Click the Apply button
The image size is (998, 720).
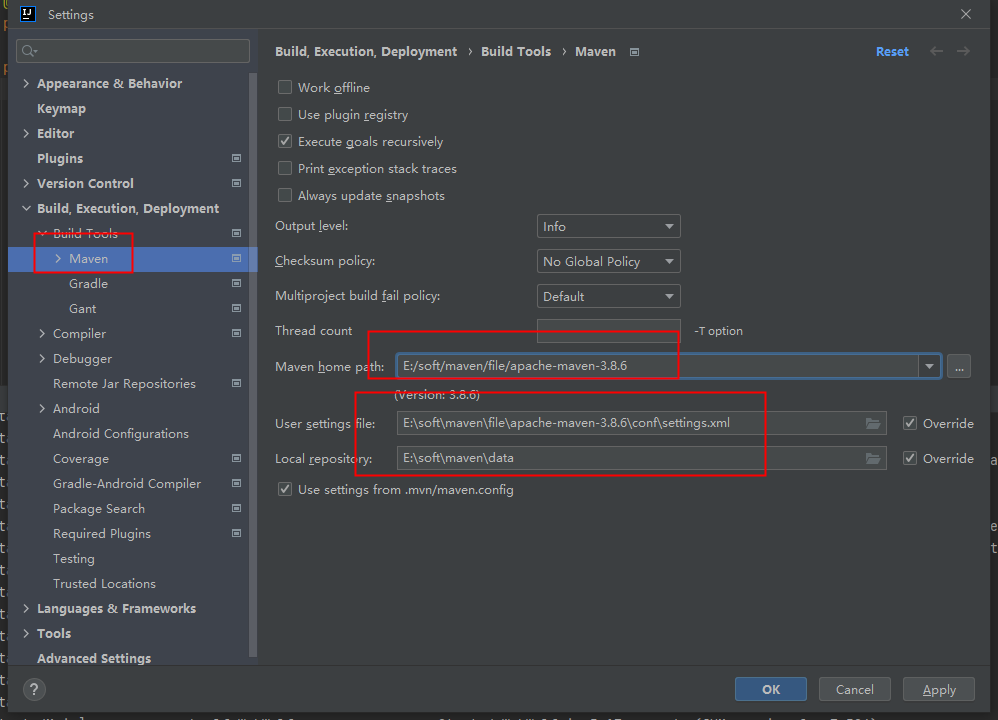tap(939, 689)
